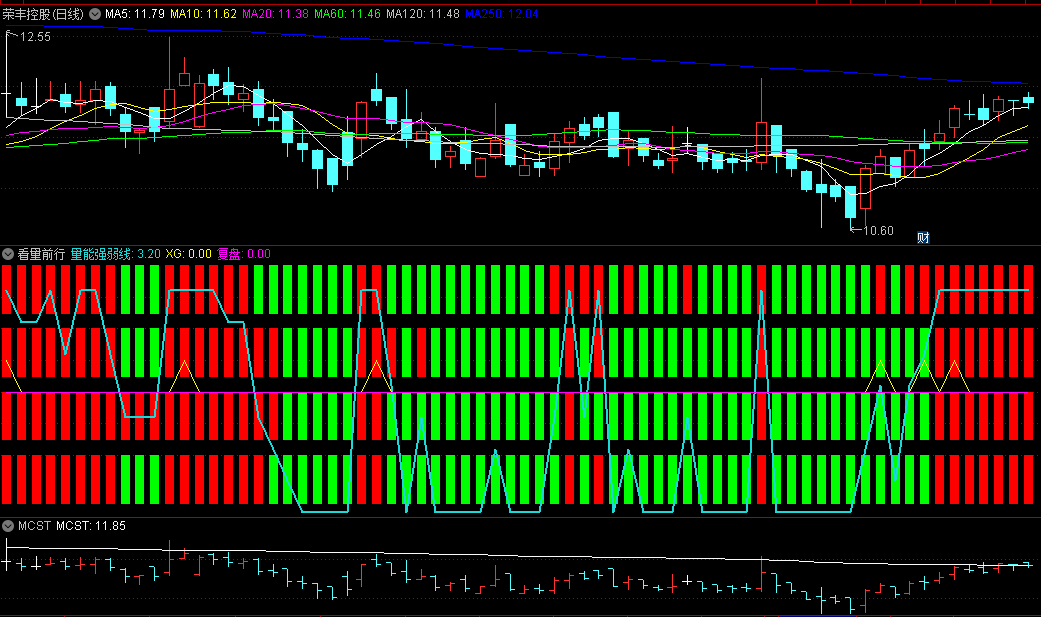Open the MCST indicator dropdown arrow
Image resolution: width=1041 pixels, height=617 pixels.
point(8,526)
